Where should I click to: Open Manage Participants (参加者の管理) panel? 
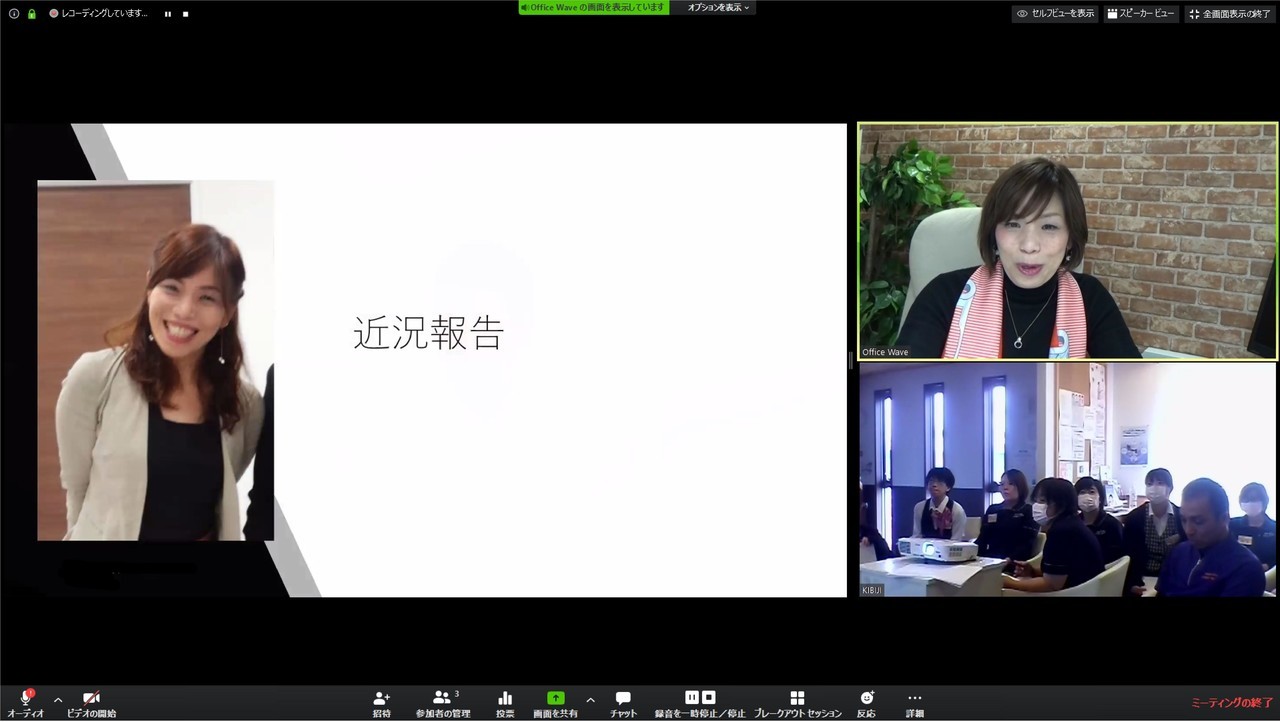point(442,699)
